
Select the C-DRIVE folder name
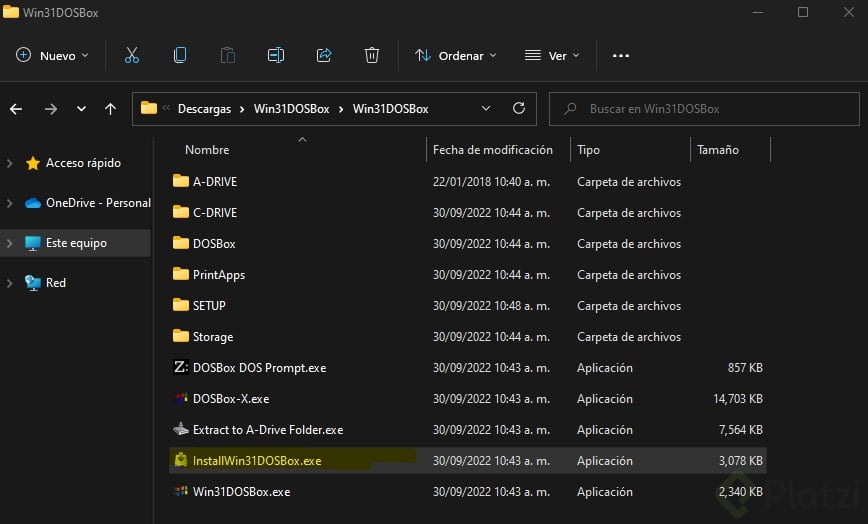[x=215, y=212]
